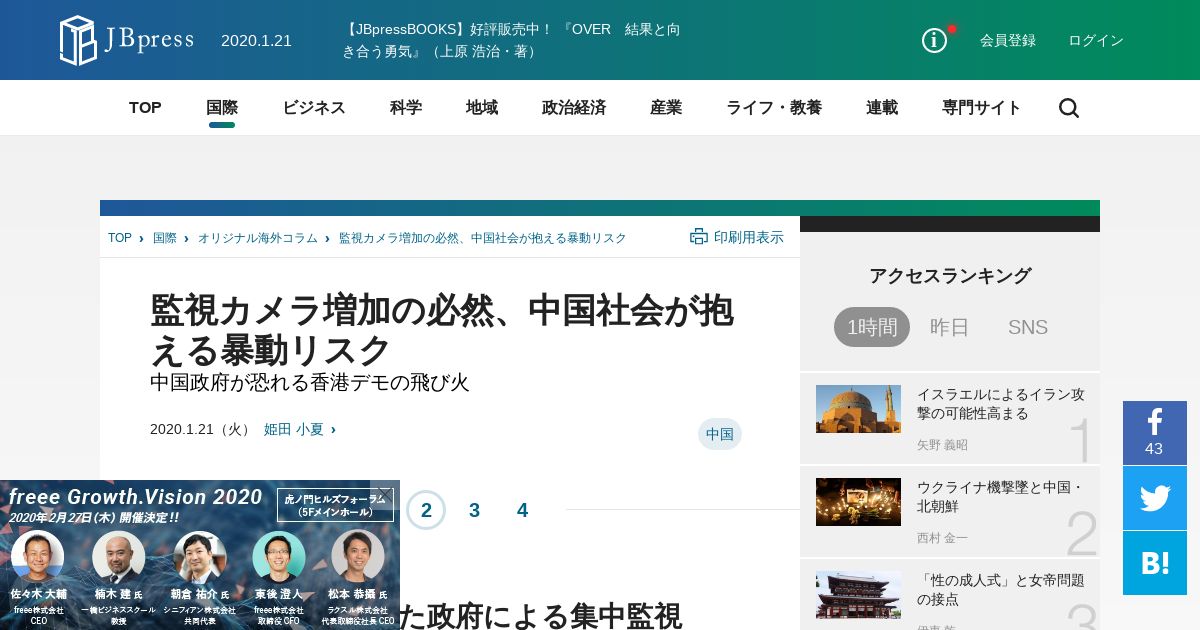Select ライフ・教養 in navigation bar

[x=774, y=108]
